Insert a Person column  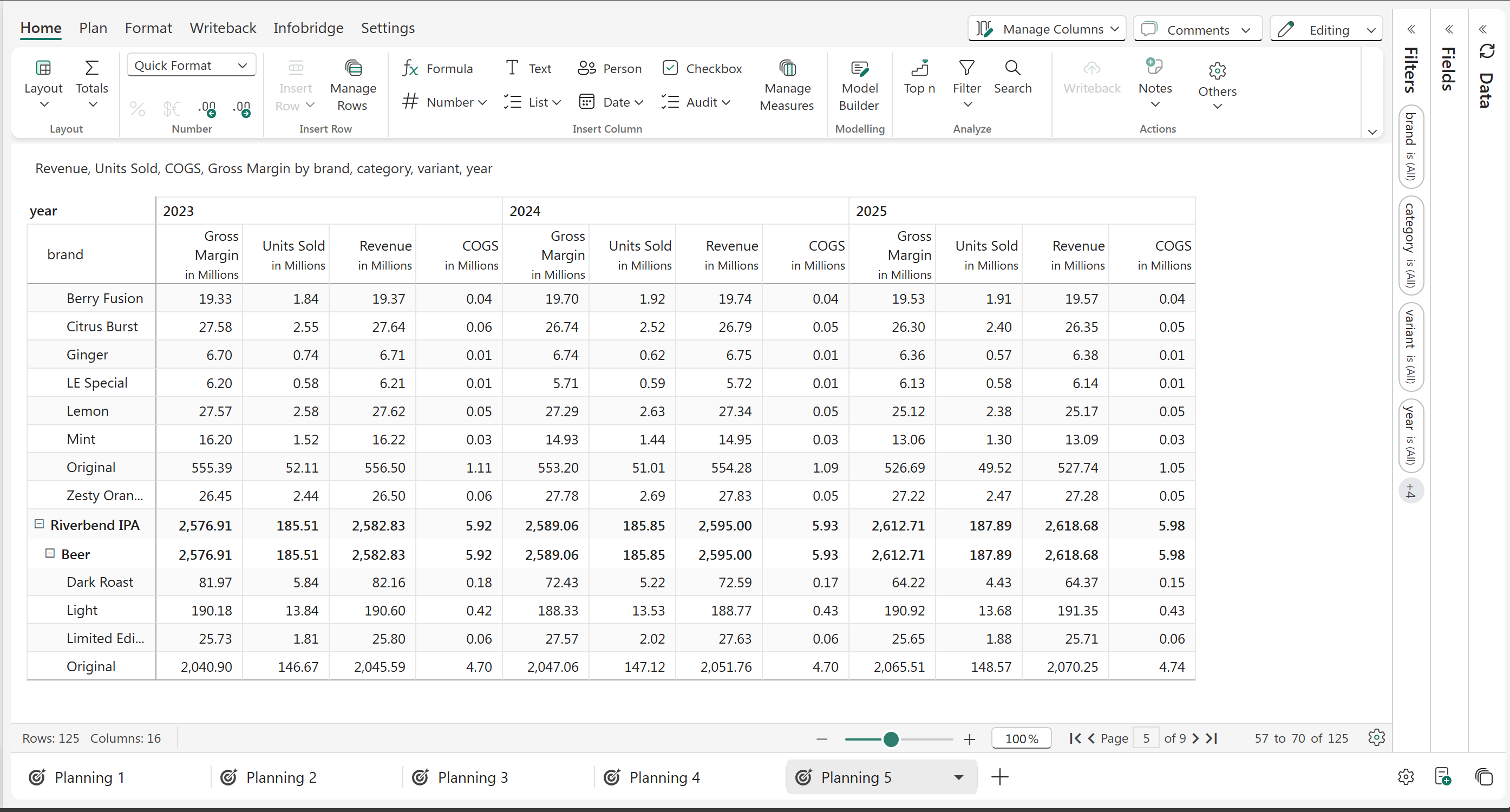(610, 69)
